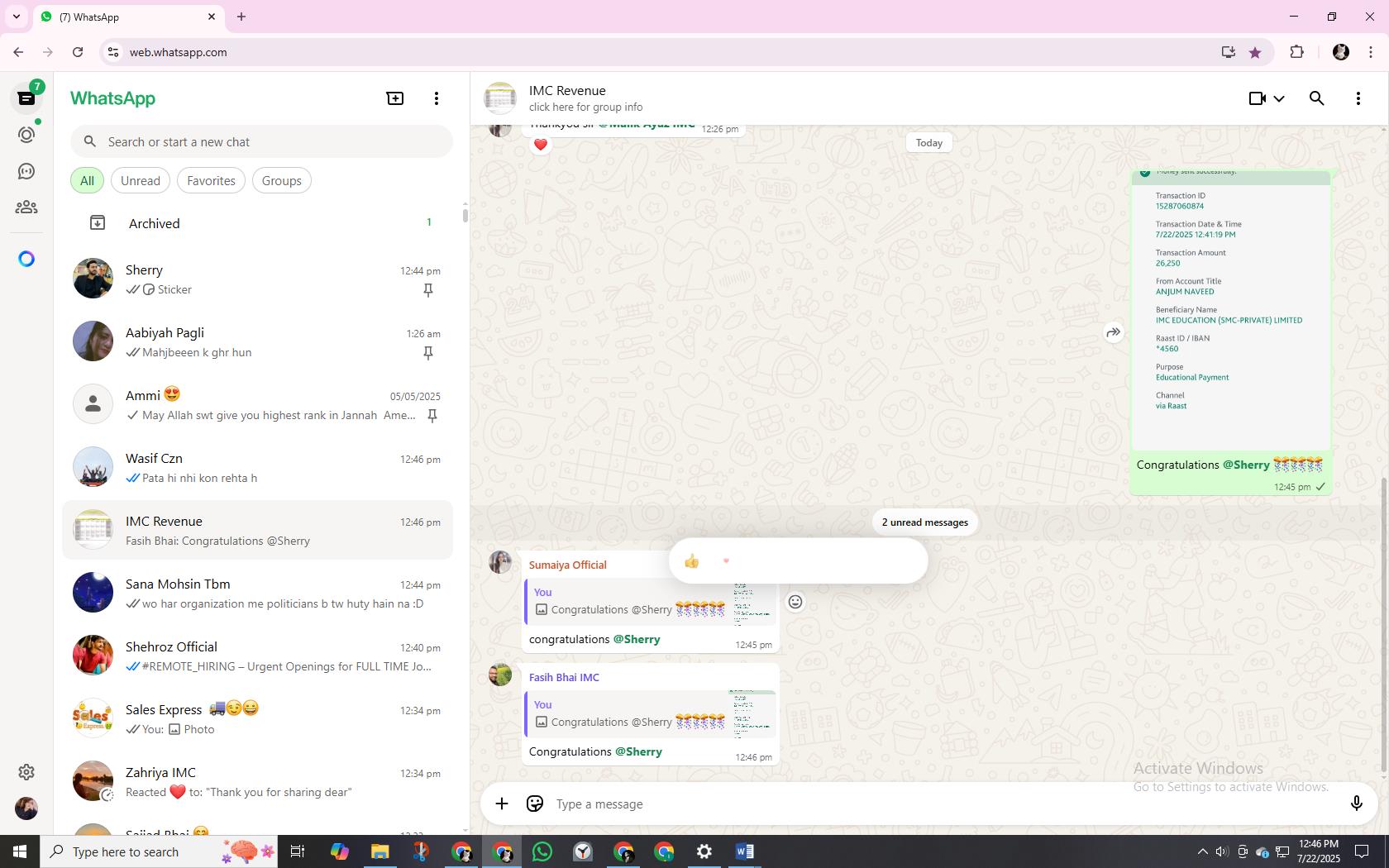This screenshot has width=1389, height=868.
Task: Open the Channels icon in sidebar
Action: (26, 171)
